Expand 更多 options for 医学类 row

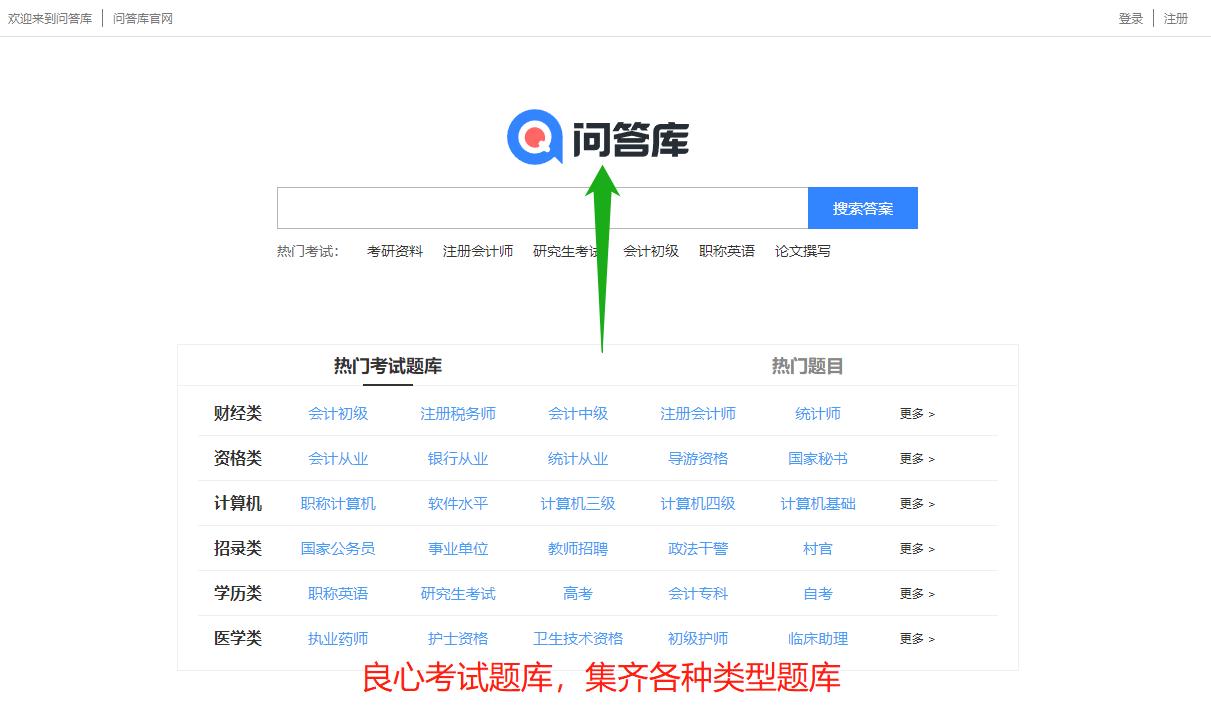(915, 638)
